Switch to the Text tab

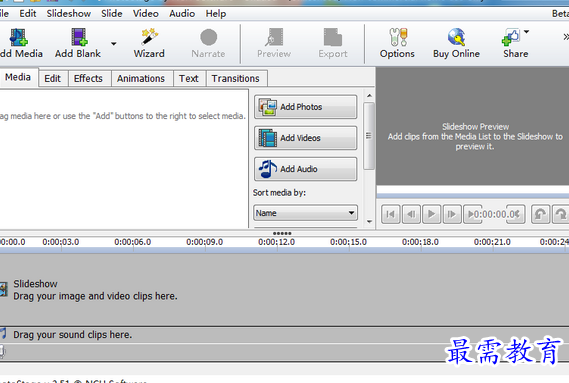(x=189, y=78)
